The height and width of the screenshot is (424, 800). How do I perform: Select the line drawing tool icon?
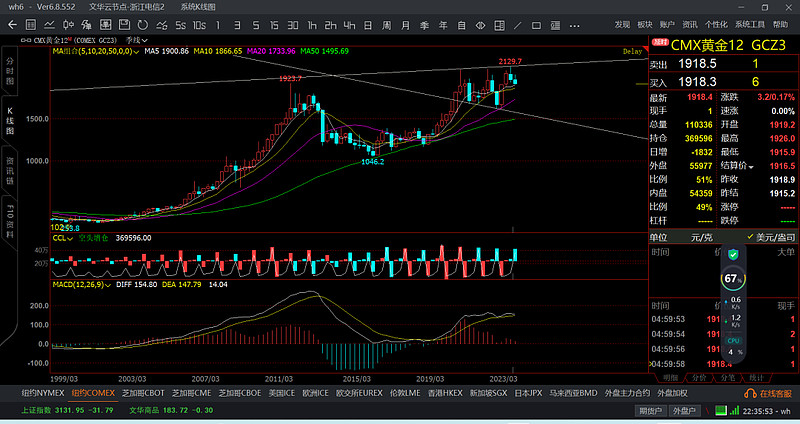click(518, 25)
